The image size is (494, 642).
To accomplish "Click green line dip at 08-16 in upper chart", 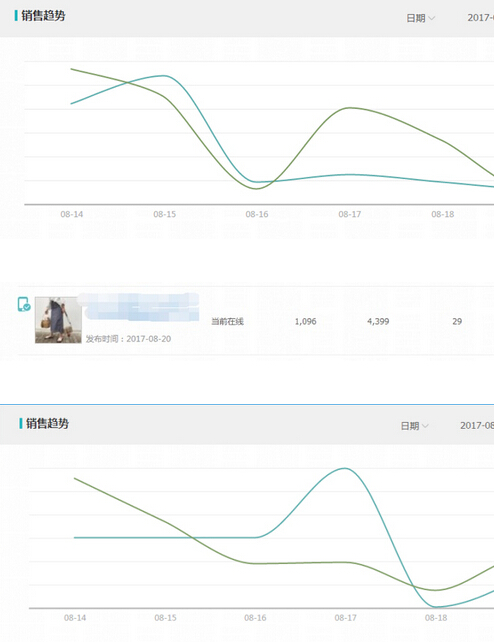I will (x=257, y=189).
